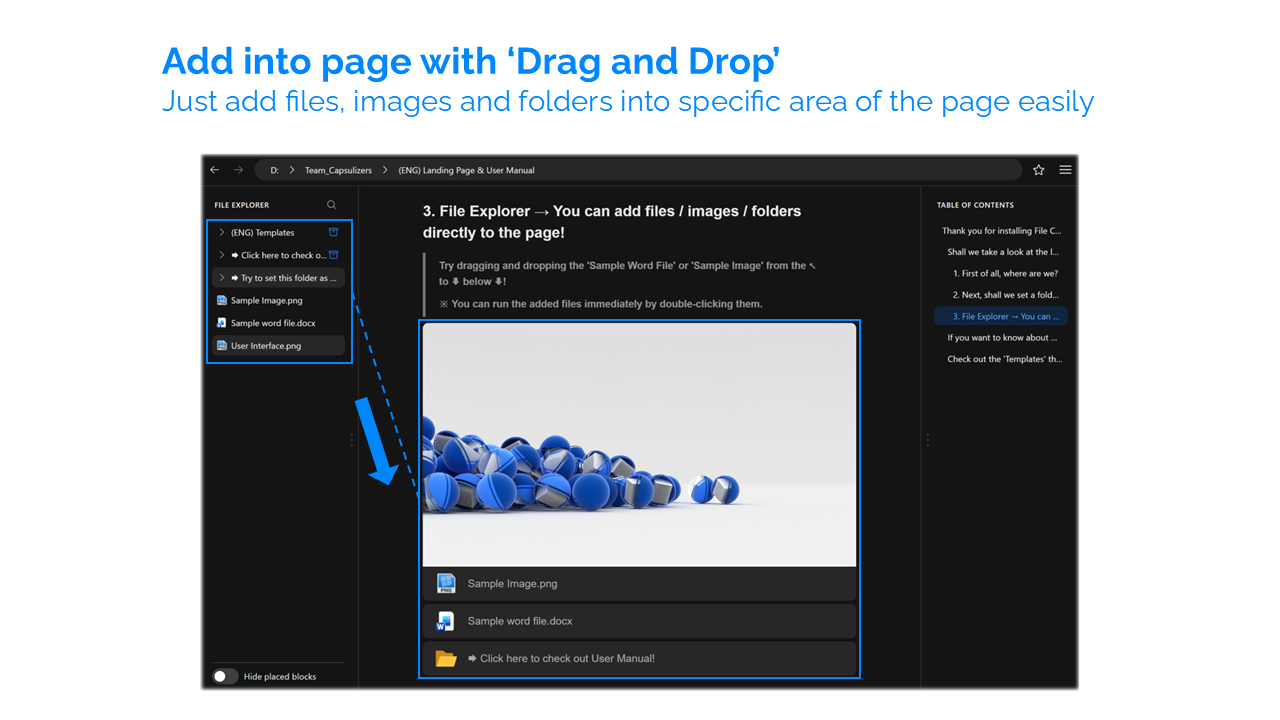Open the hamburger menu
The height and width of the screenshot is (720, 1280).
[1066, 170]
